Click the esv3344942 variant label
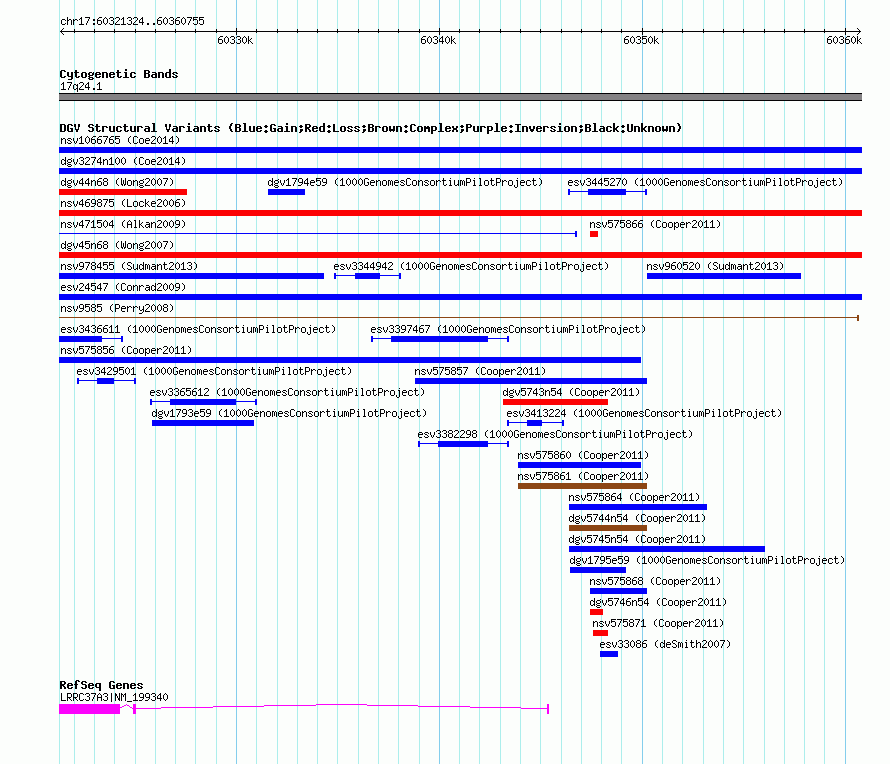This screenshot has width=890, height=764. pos(471,266)
